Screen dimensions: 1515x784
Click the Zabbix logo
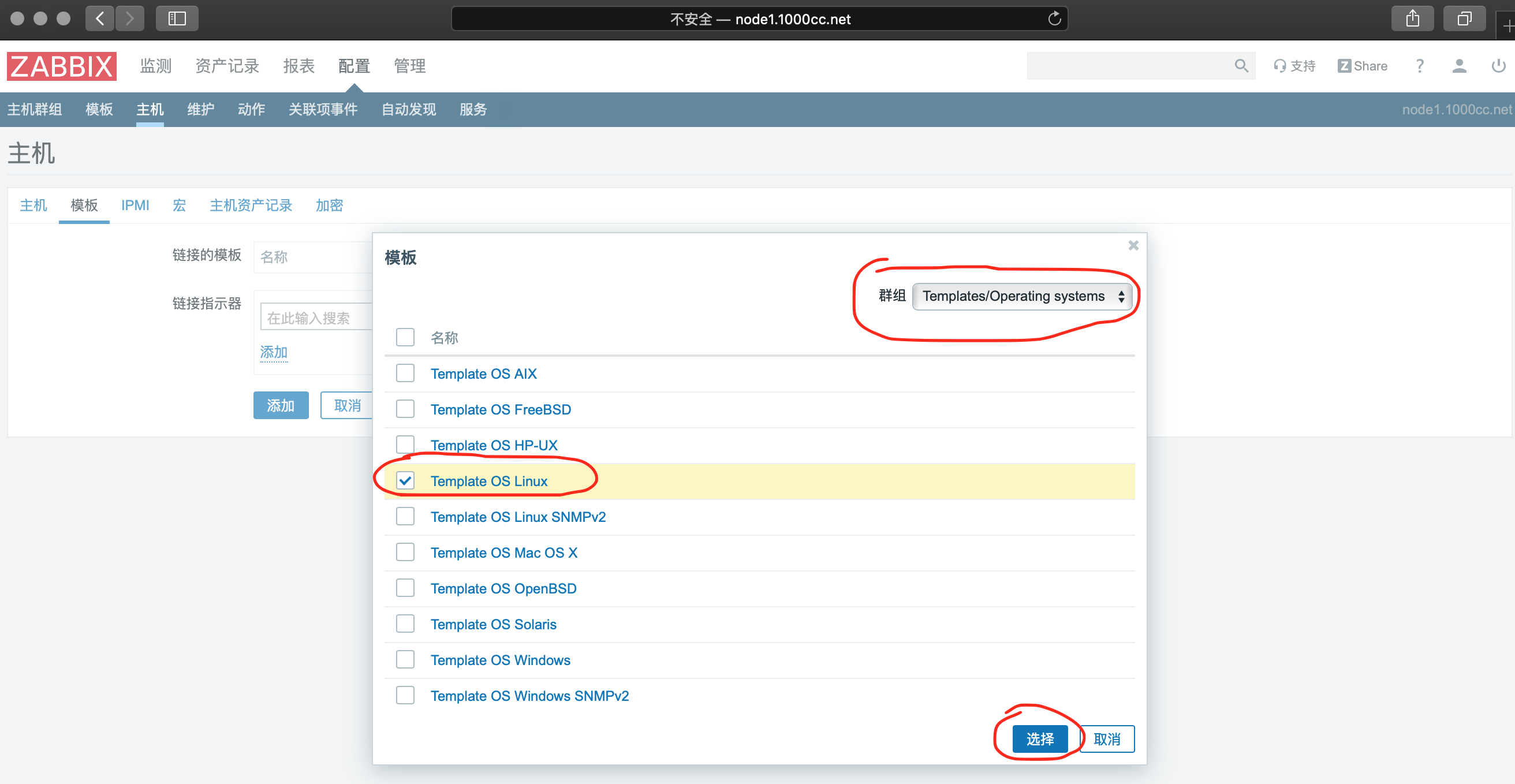(x=61, y=66)
